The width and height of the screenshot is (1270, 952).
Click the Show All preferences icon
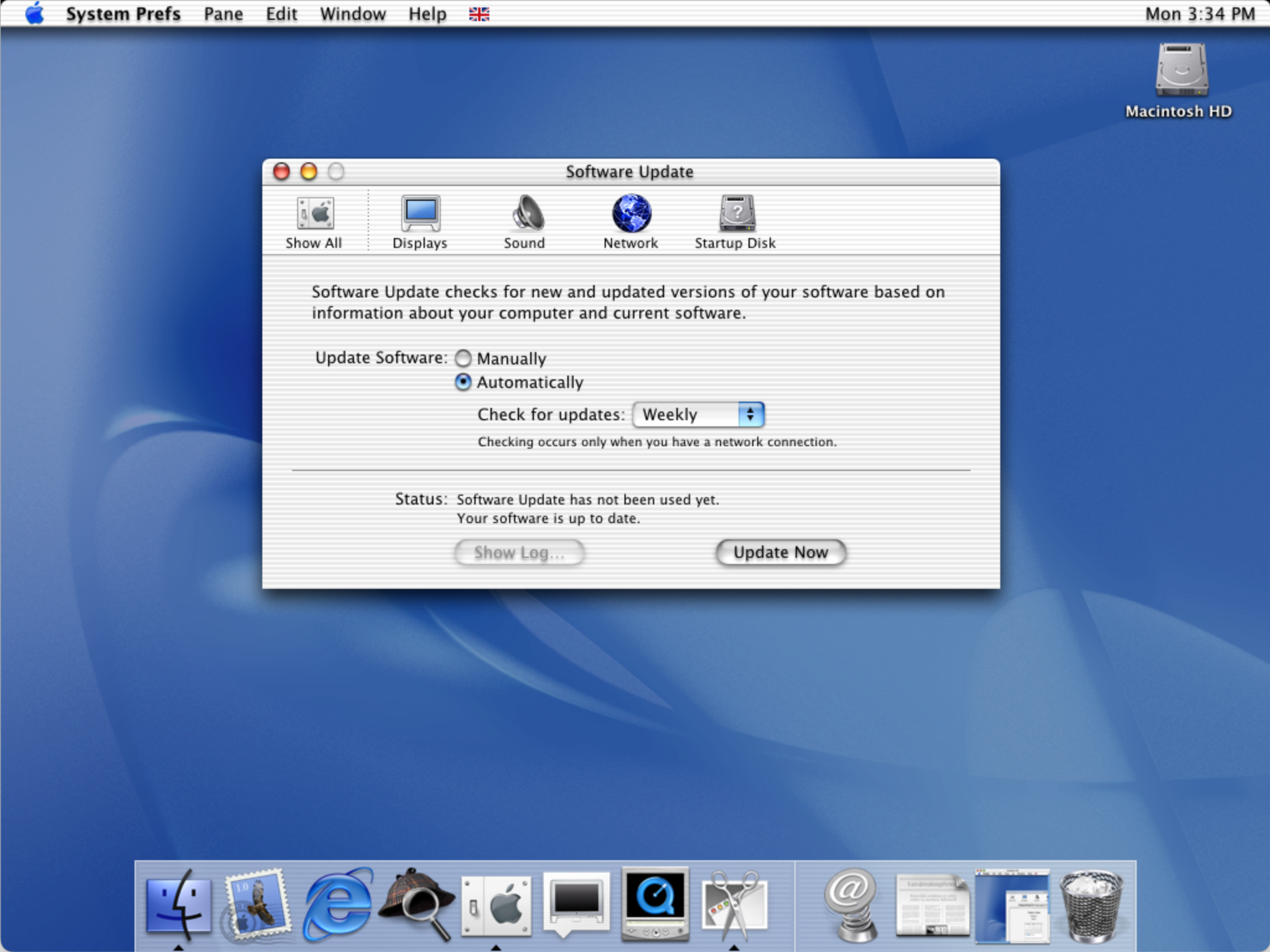click(314, 222)
